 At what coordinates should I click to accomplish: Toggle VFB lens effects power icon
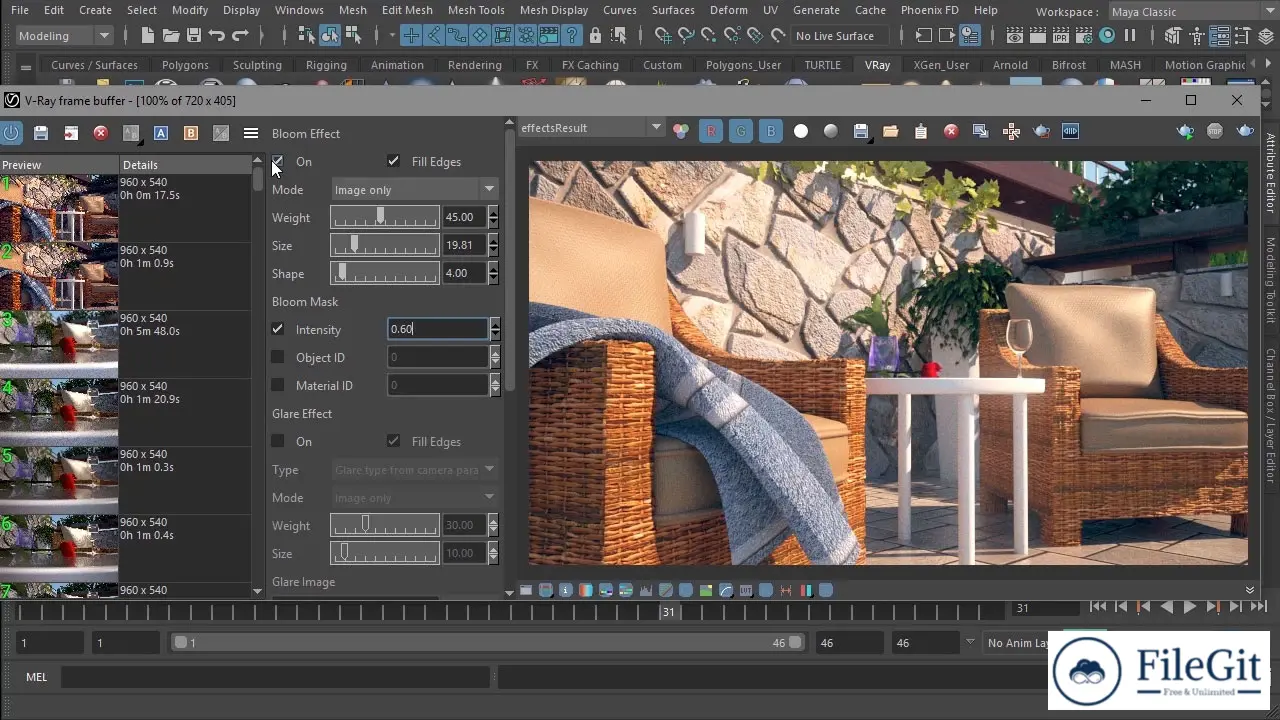click(x=11, y=133)
